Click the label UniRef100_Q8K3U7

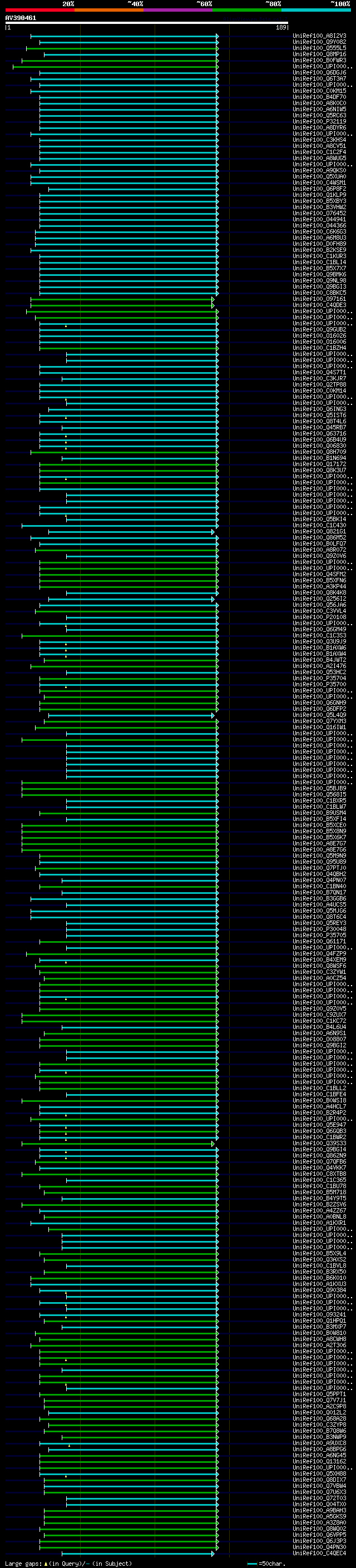coord(319,471)
